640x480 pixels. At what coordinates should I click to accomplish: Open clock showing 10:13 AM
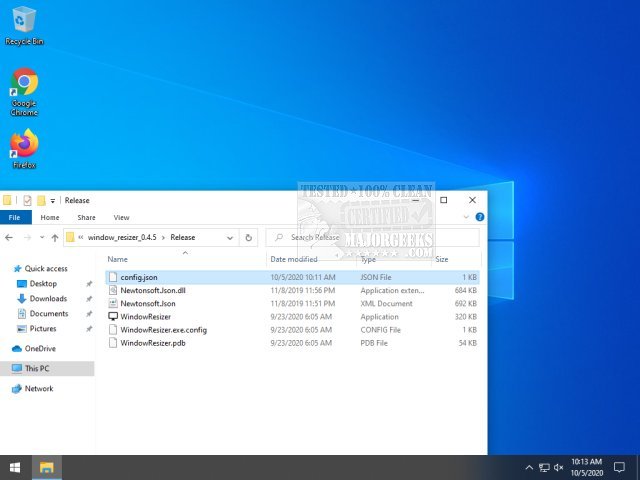(587, 467)
